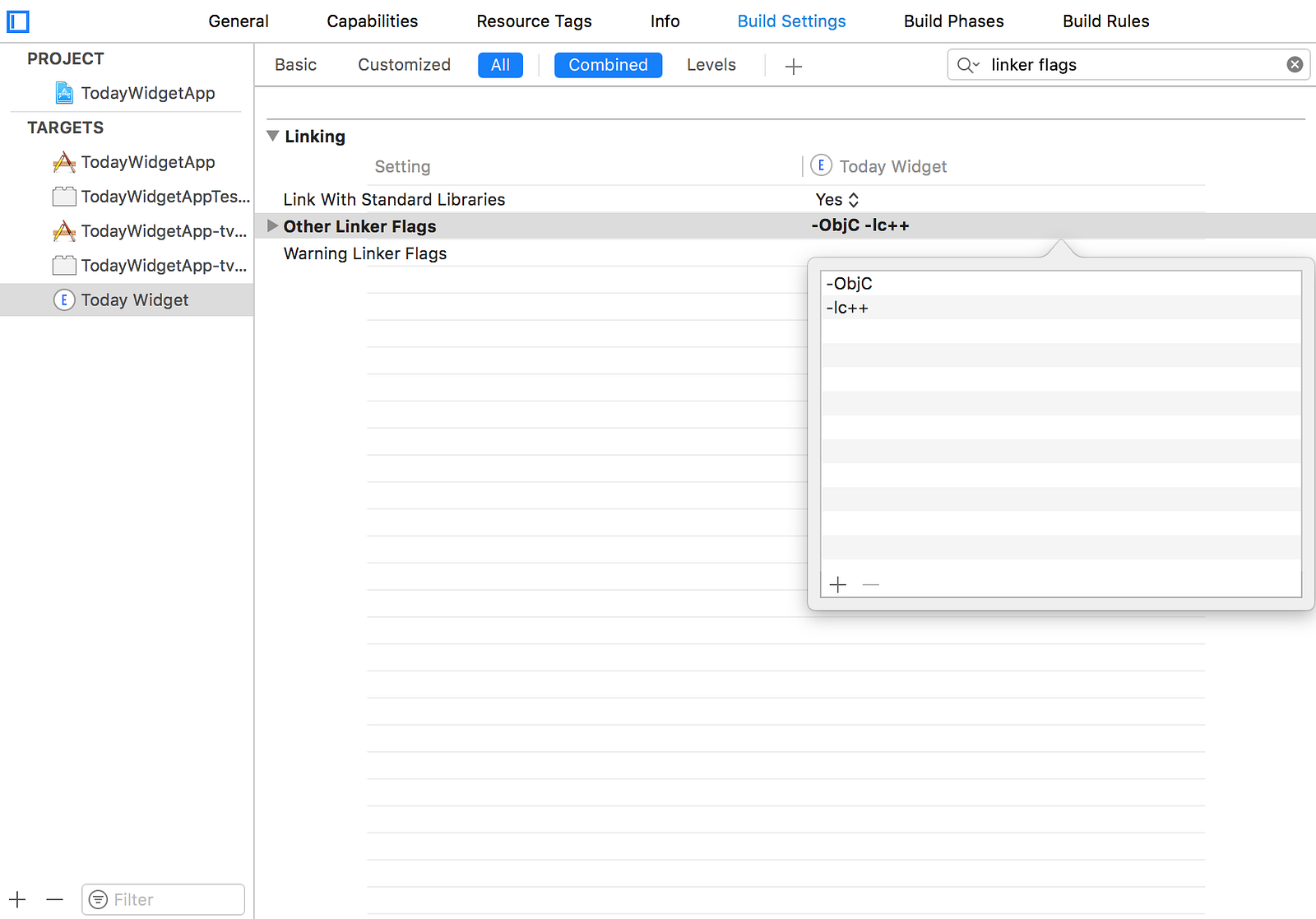Remove the selected target

pyautogui.click(x=55, y=899)
